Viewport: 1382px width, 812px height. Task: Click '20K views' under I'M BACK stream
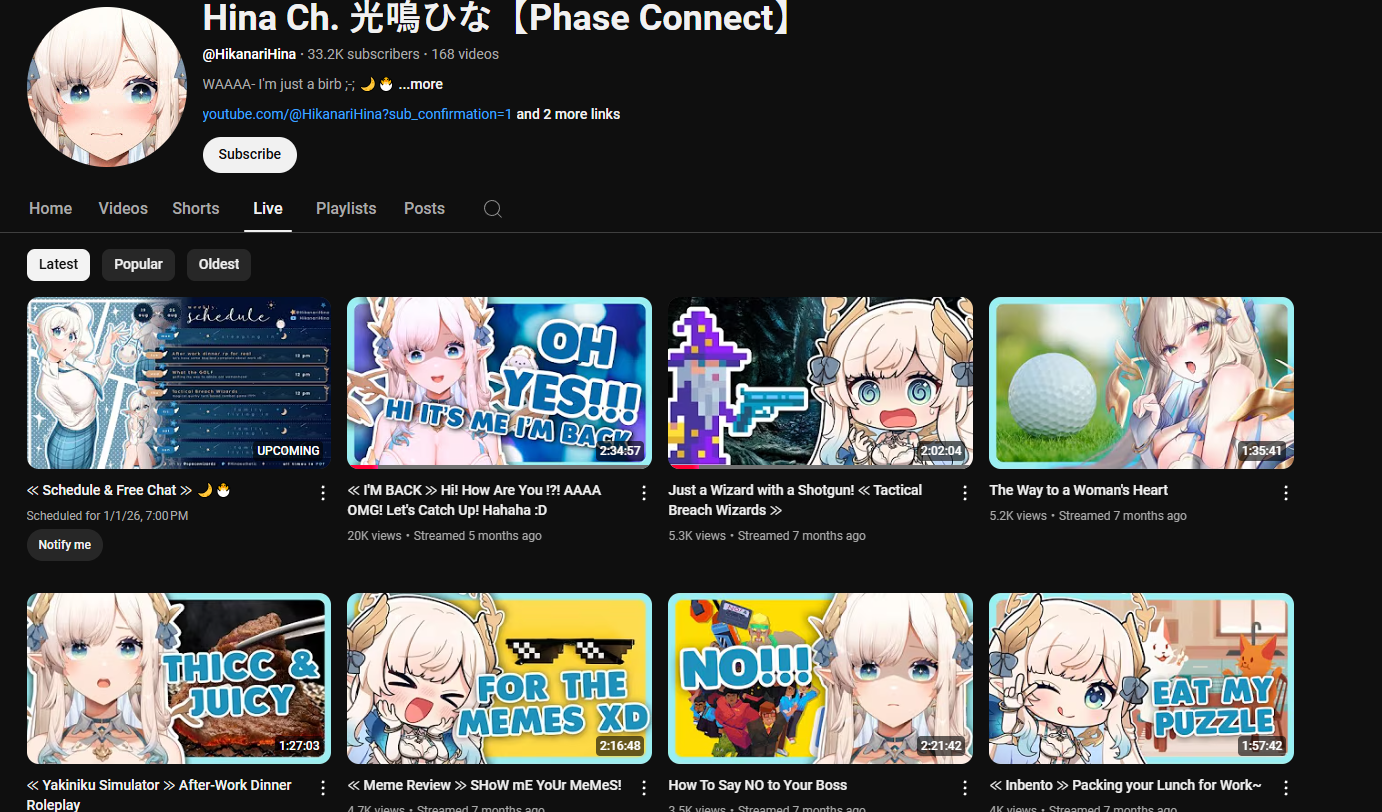pos(374,536)
